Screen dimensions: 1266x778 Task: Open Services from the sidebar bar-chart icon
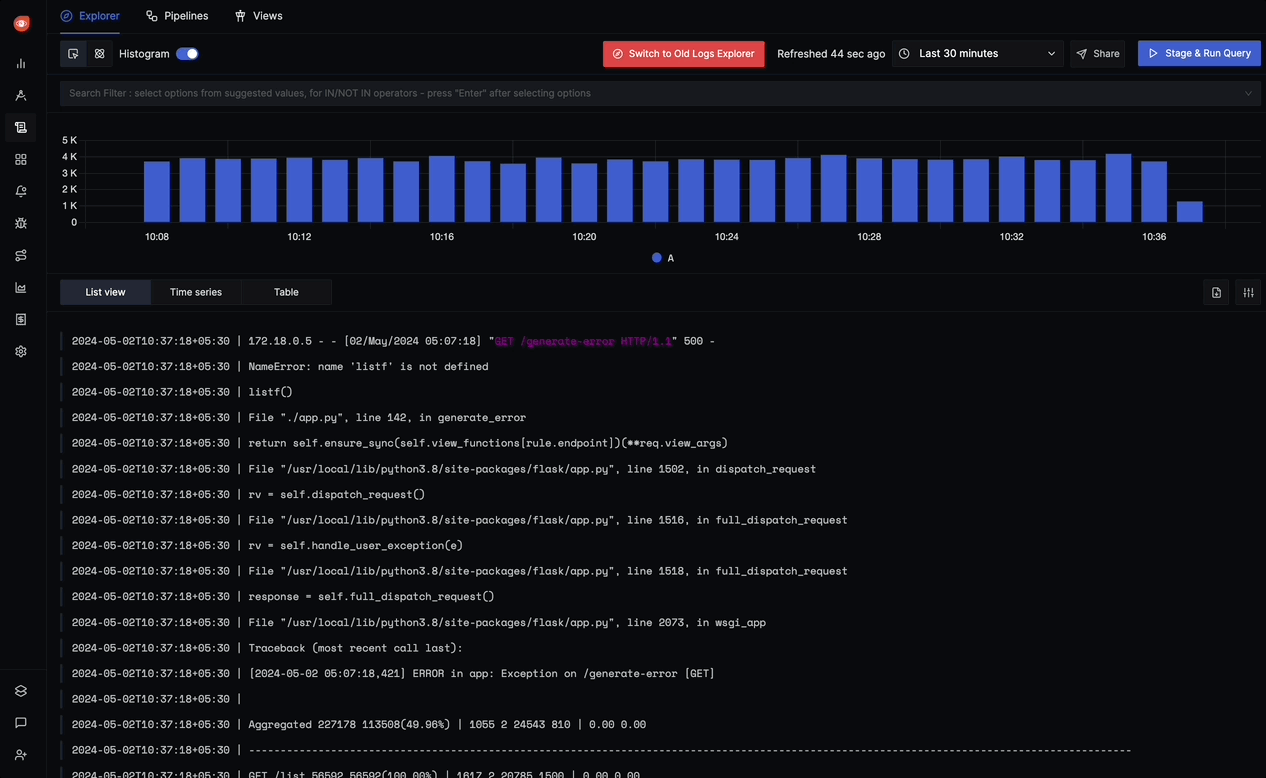coord(21,63)
